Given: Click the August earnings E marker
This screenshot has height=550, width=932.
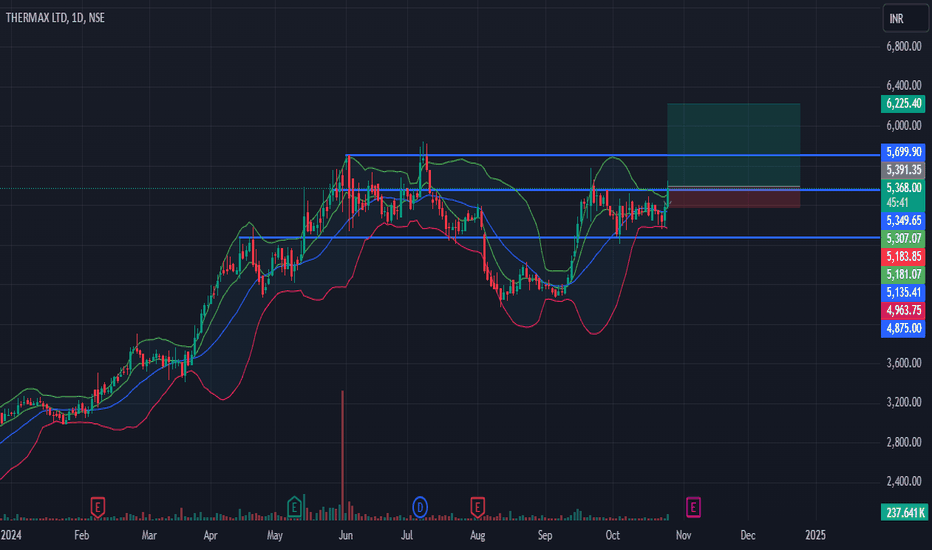Looking at the screenshot, I should (x=477, y=507).
